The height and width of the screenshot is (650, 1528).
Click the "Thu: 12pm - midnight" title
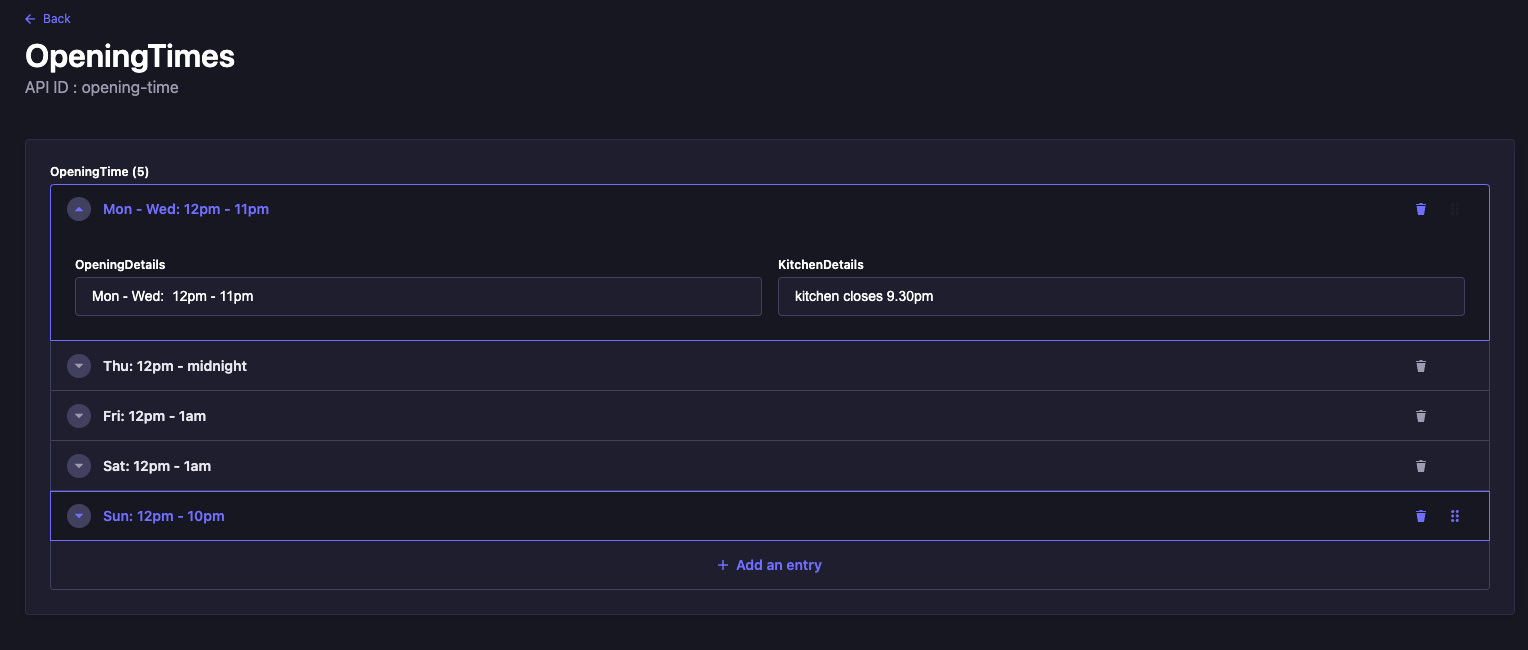175,366
